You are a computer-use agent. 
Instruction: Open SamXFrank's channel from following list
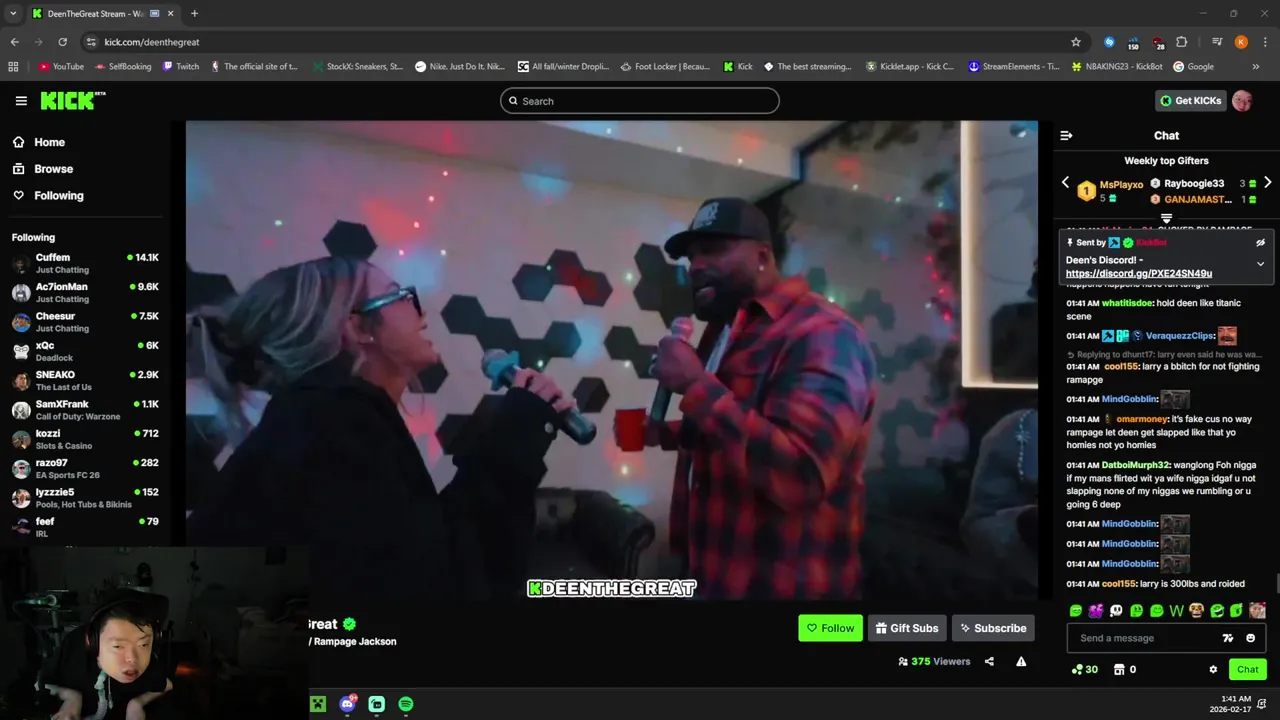tap(85, 410)
